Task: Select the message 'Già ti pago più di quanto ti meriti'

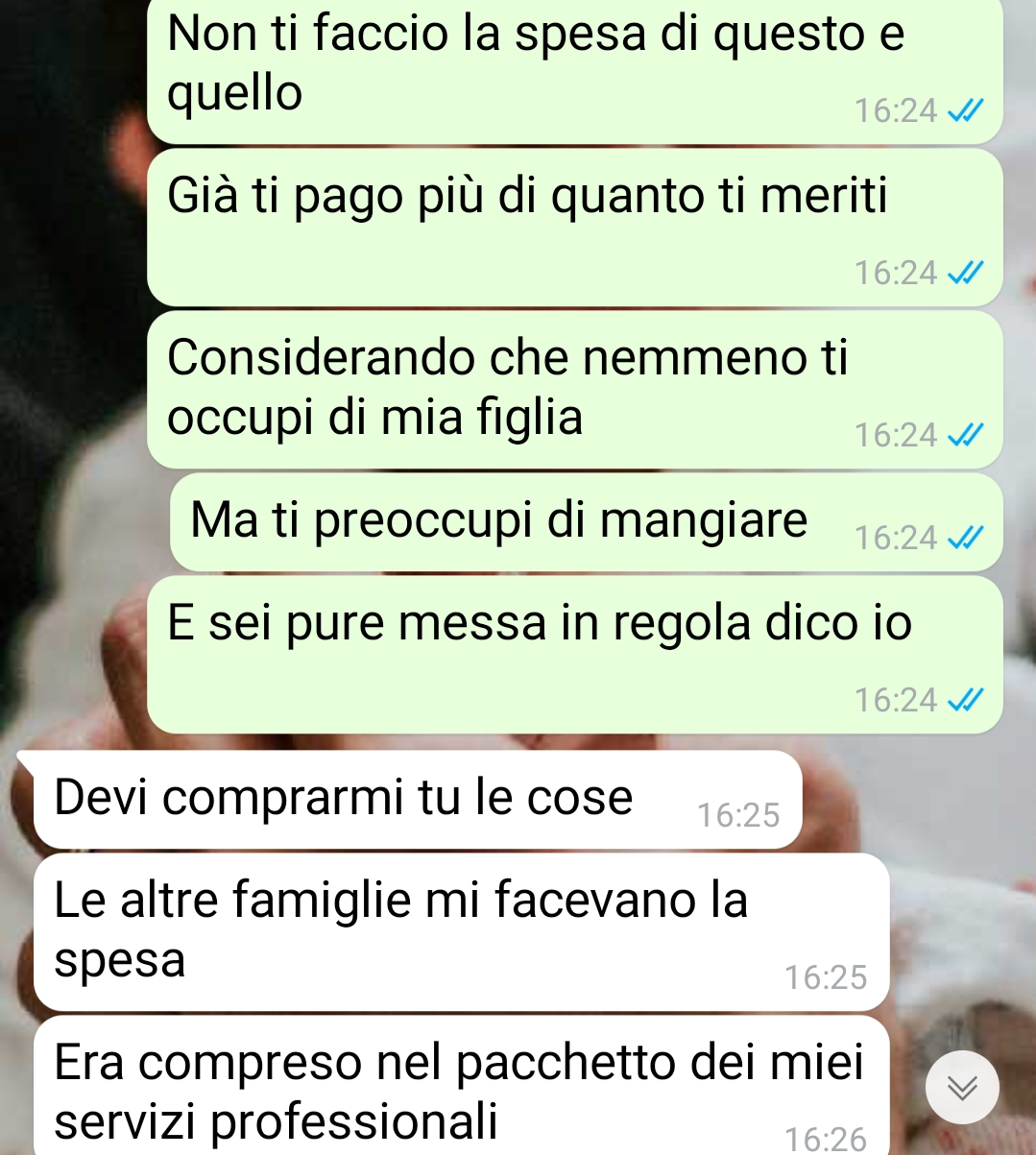Action: pos(574,228)
